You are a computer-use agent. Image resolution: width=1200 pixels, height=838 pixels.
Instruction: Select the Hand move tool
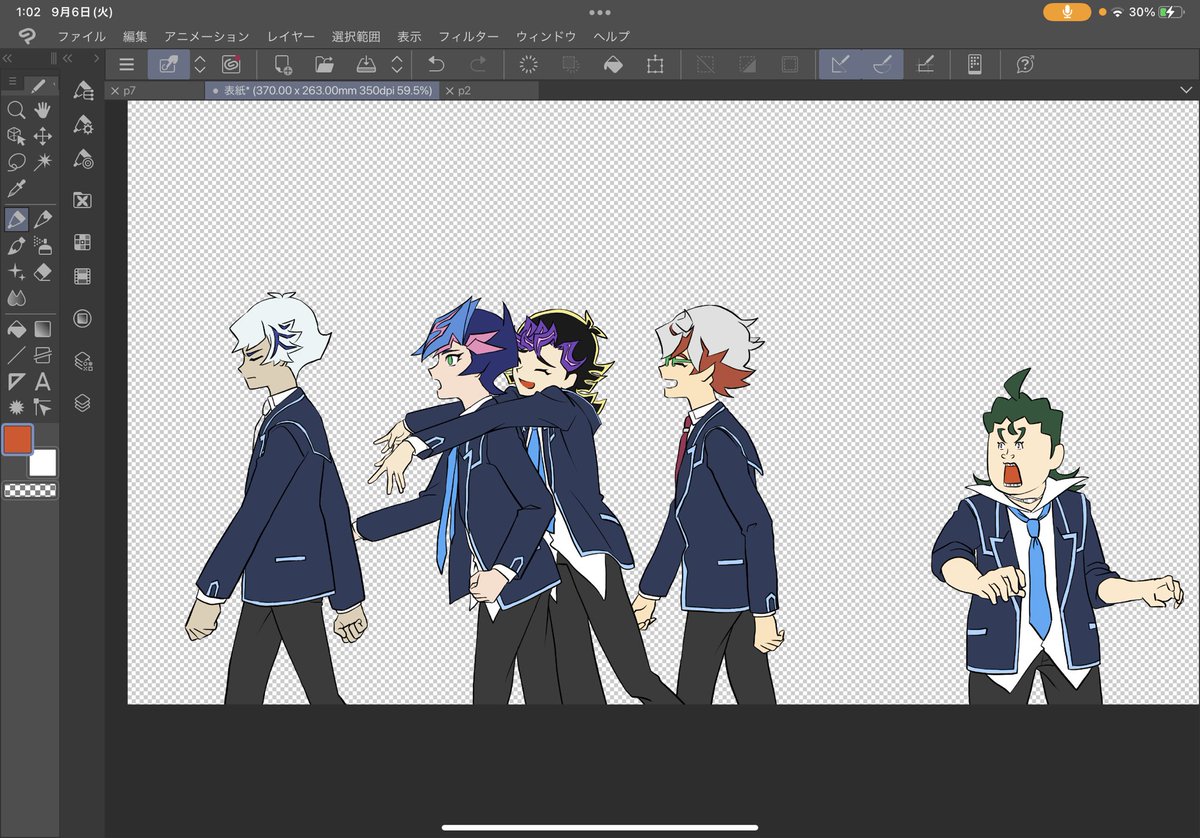point(43,110)
